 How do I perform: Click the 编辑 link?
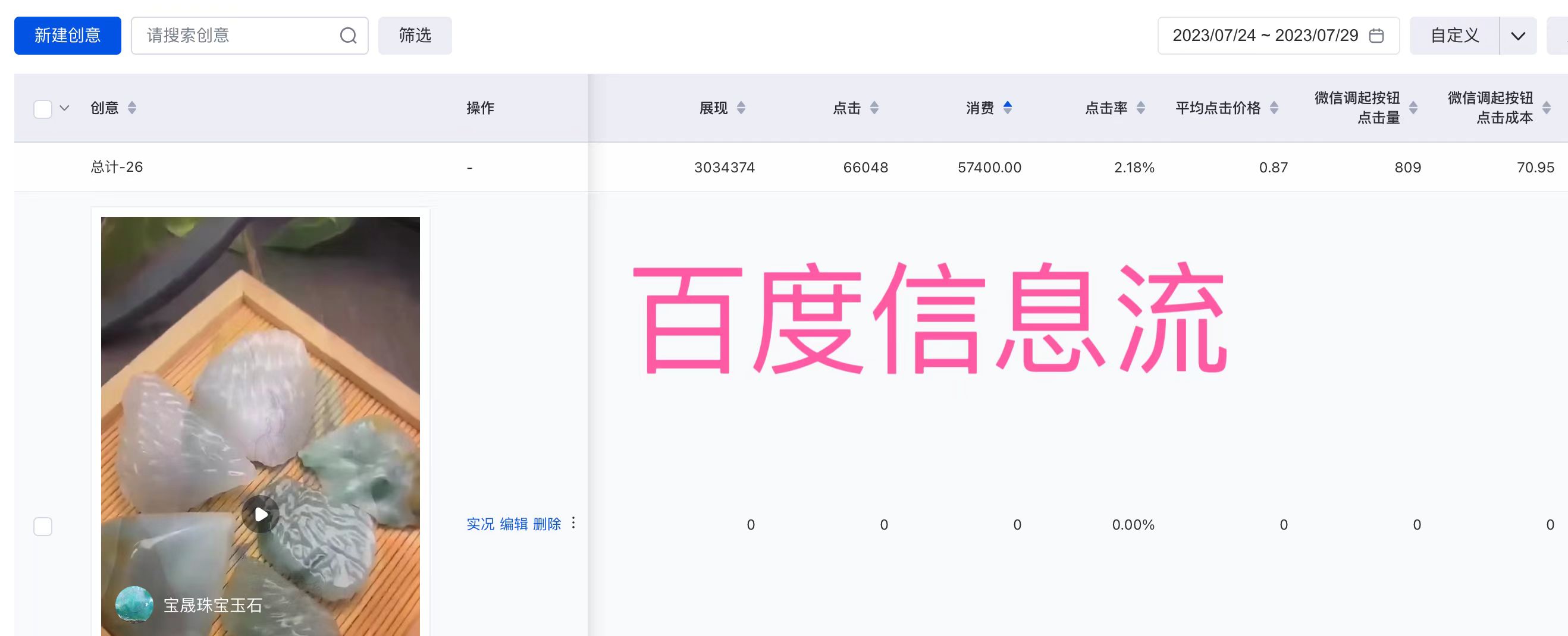click(514, 524)
